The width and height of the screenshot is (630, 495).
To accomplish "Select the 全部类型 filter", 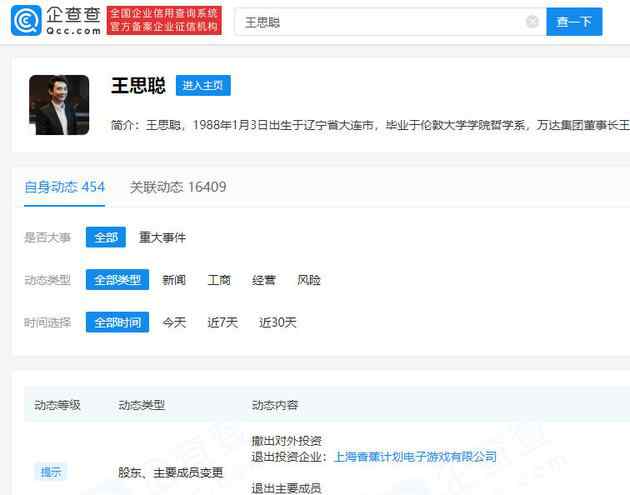I will coord(117,280).
